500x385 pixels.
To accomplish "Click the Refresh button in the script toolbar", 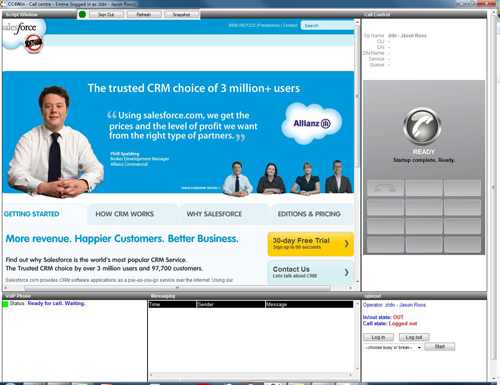I will pyautogui.click(x=144, y=15).
